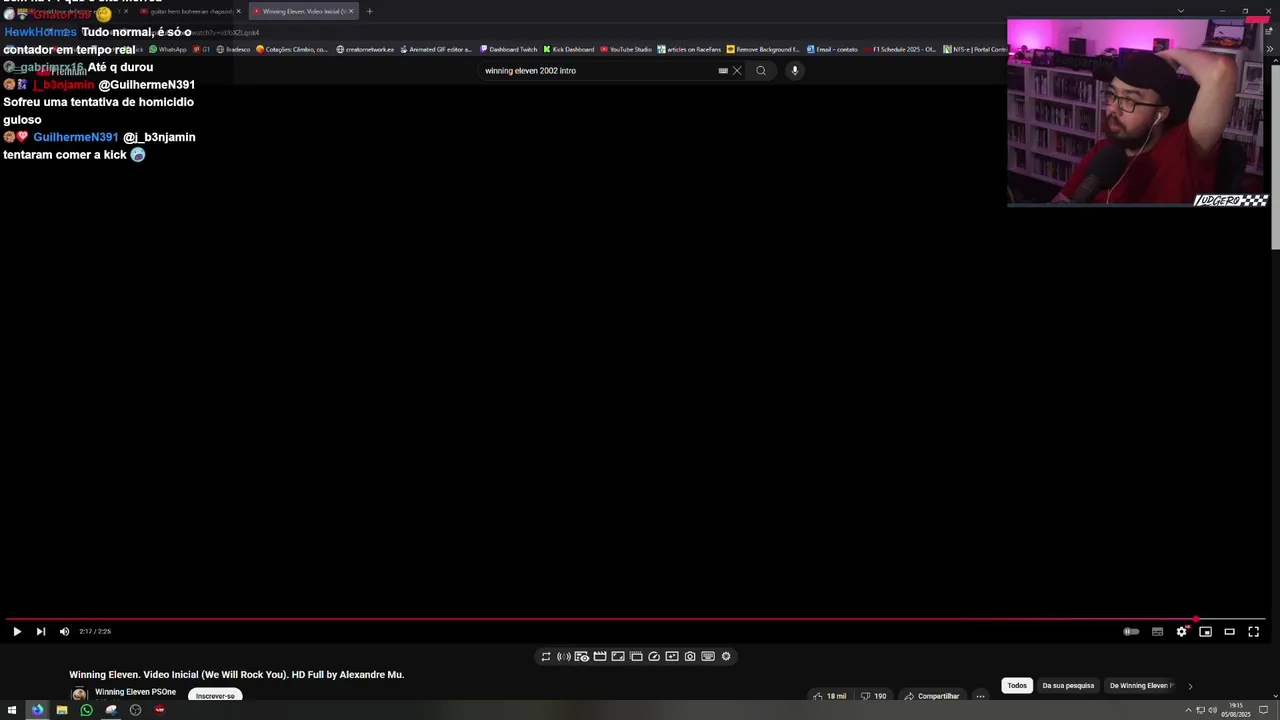Viewport: 1280px width, 720px height.
Task: Open Dashboard Twitch bookmark
Action: pos(508,49)
